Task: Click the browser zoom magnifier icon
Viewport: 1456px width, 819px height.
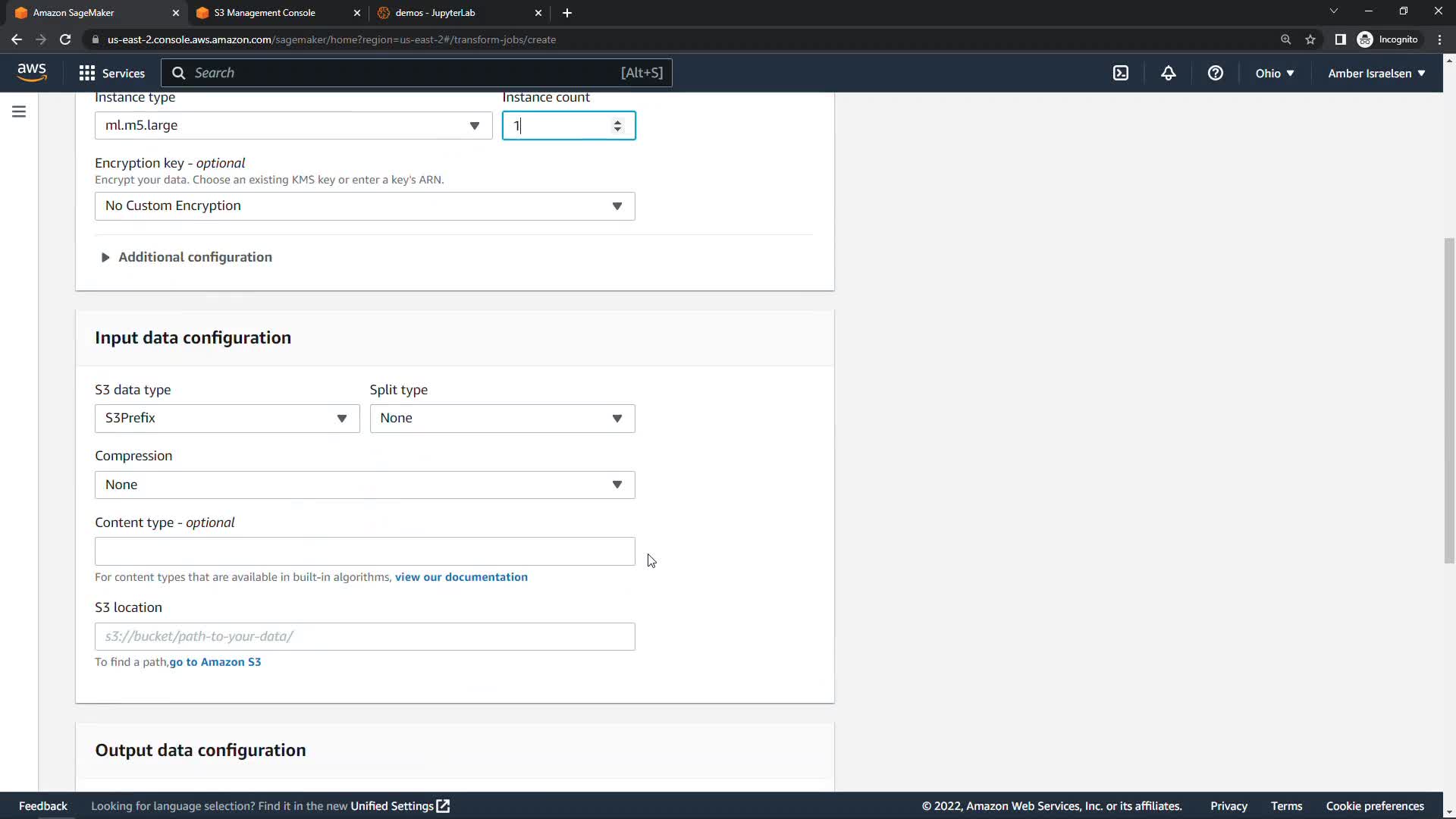Action: click(1285, 39)
